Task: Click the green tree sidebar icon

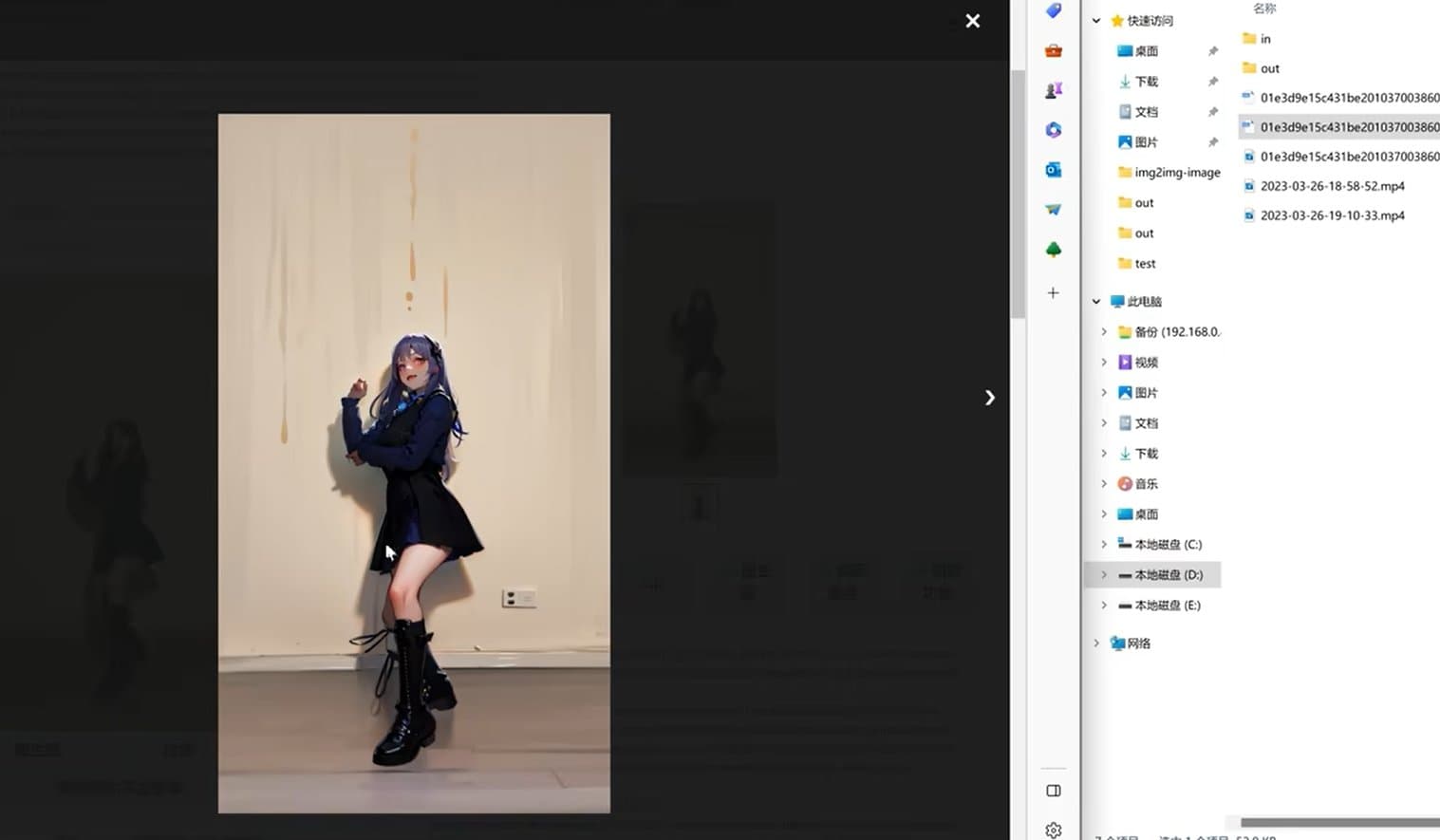Action: click(x=1053, y=250)
